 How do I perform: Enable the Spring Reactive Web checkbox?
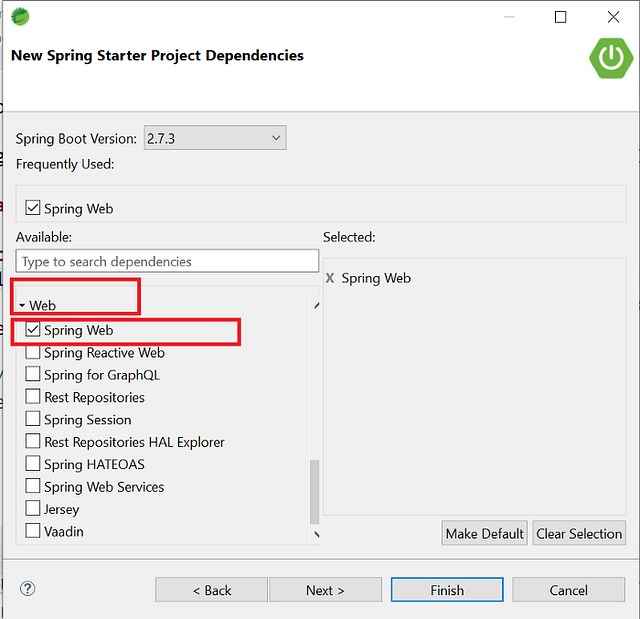(33, 352)
